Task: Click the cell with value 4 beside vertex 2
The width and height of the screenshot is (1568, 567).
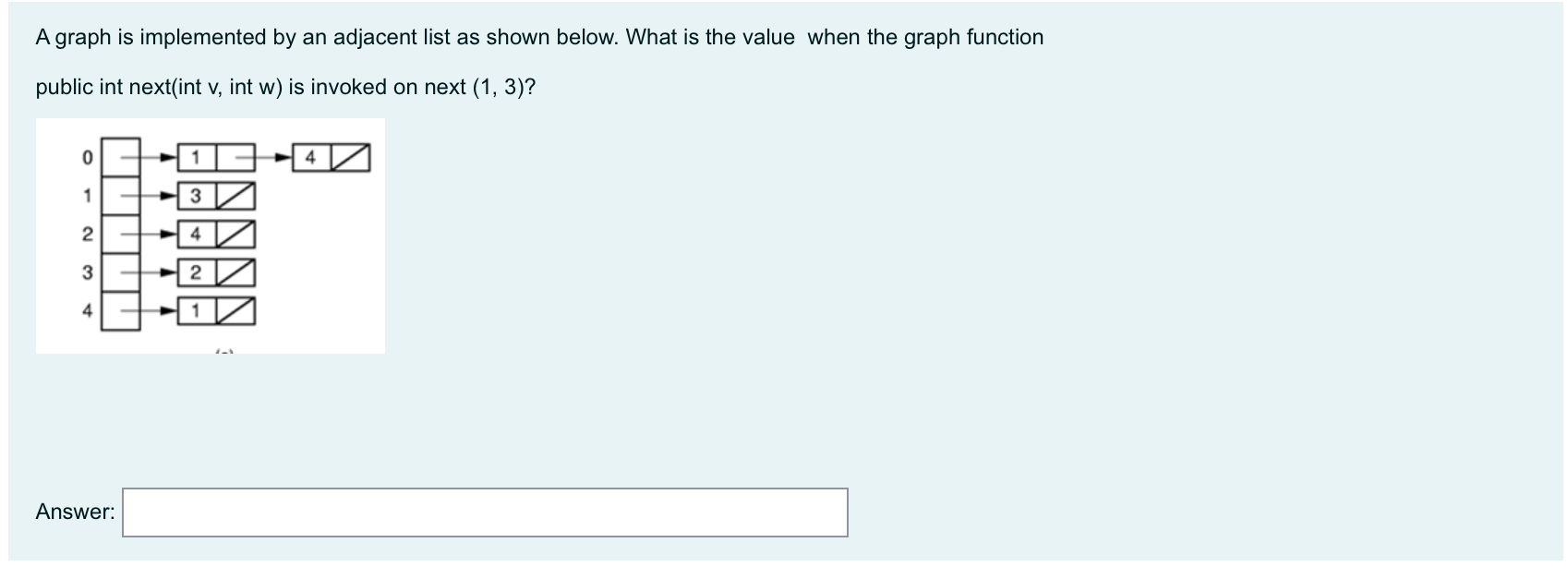Action: point(195,234)
